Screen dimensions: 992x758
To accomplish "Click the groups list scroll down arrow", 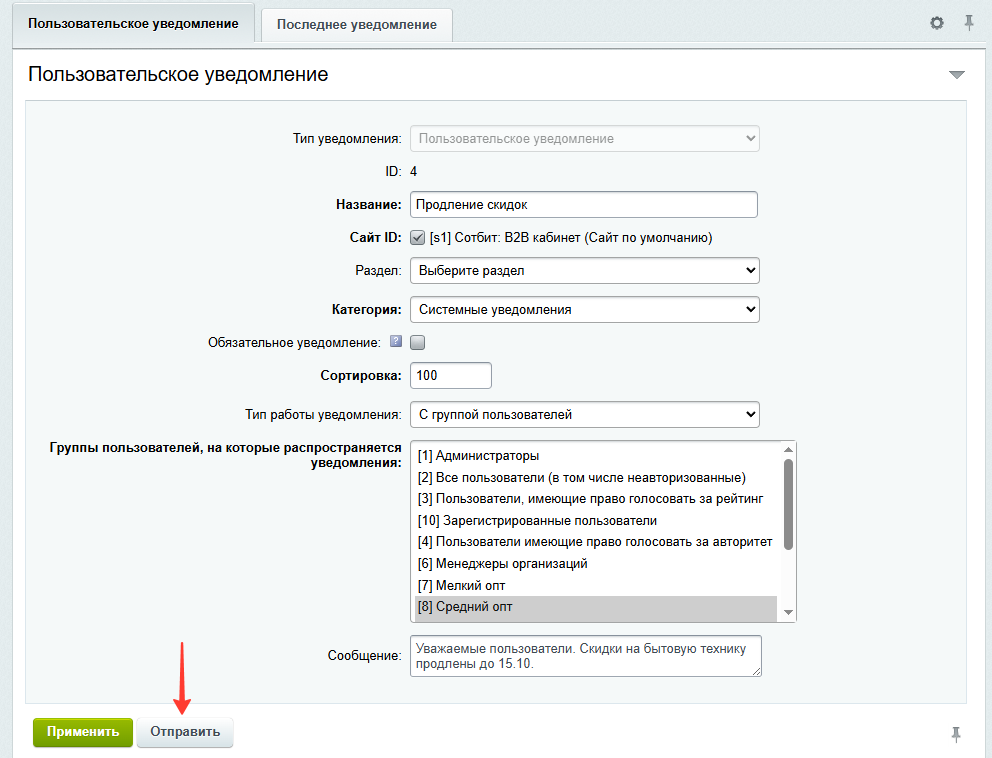I will 788,612.
